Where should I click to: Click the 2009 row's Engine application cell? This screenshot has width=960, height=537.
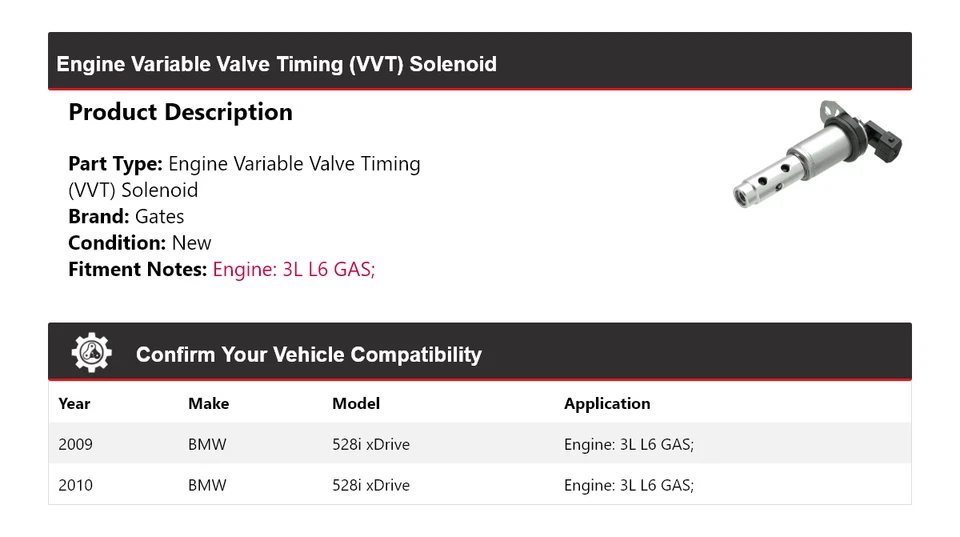[x=628, y=444]
